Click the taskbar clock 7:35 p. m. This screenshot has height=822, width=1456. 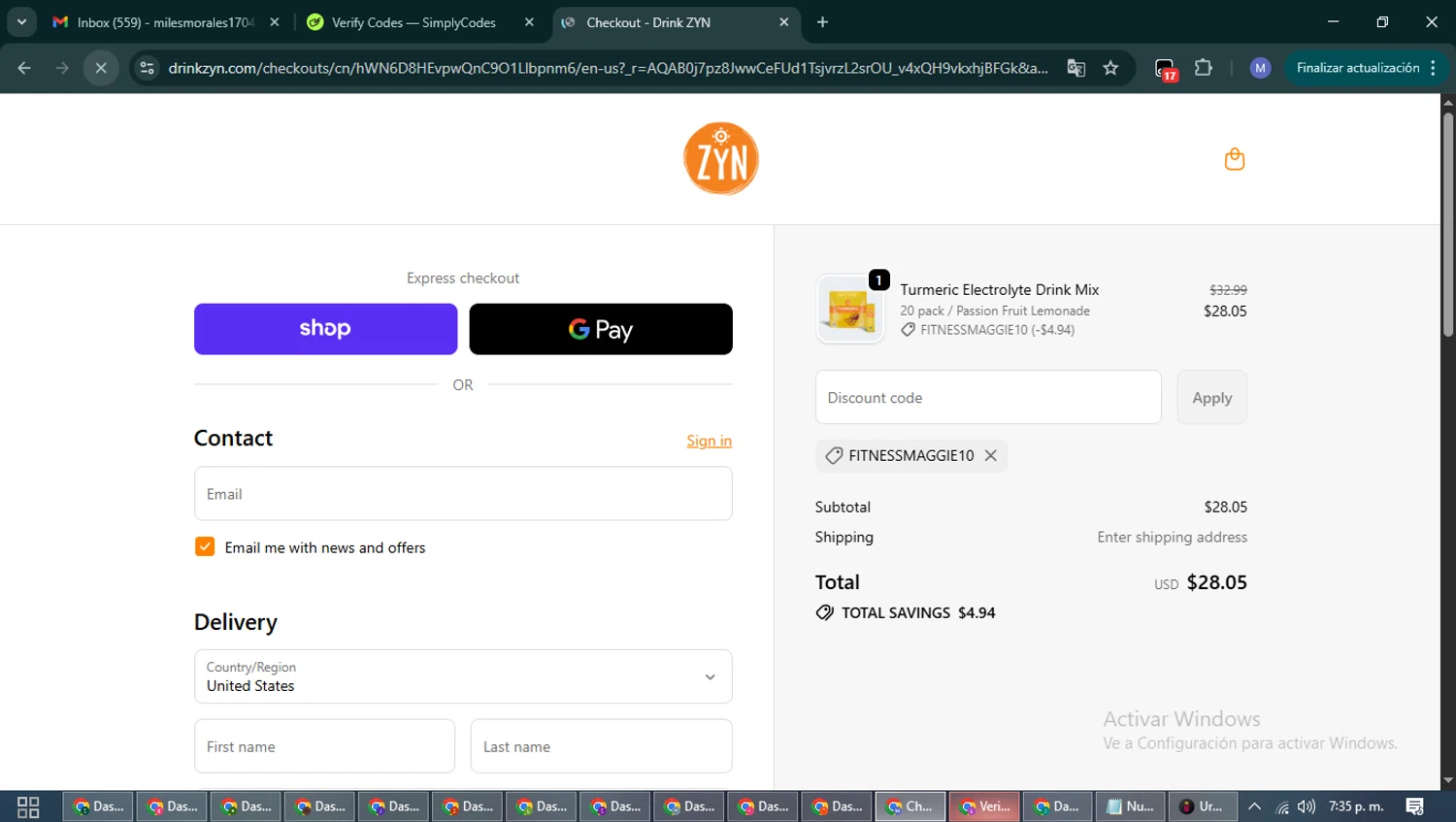point(1356,806)
